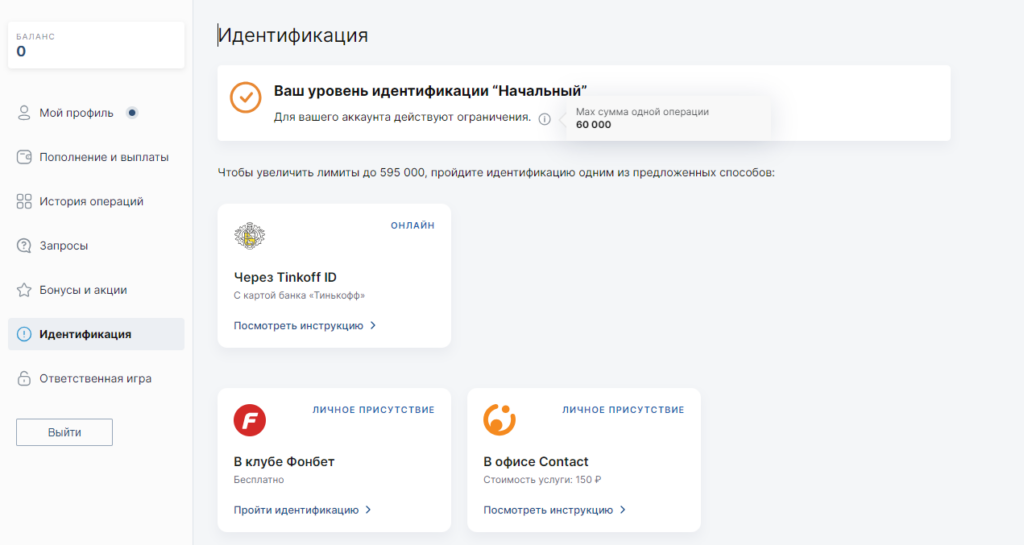The width and height of the screenshot is (1024, 545).
Task: Click the star icon for Бонусы и акции
Action: click(x=24, y=290)
